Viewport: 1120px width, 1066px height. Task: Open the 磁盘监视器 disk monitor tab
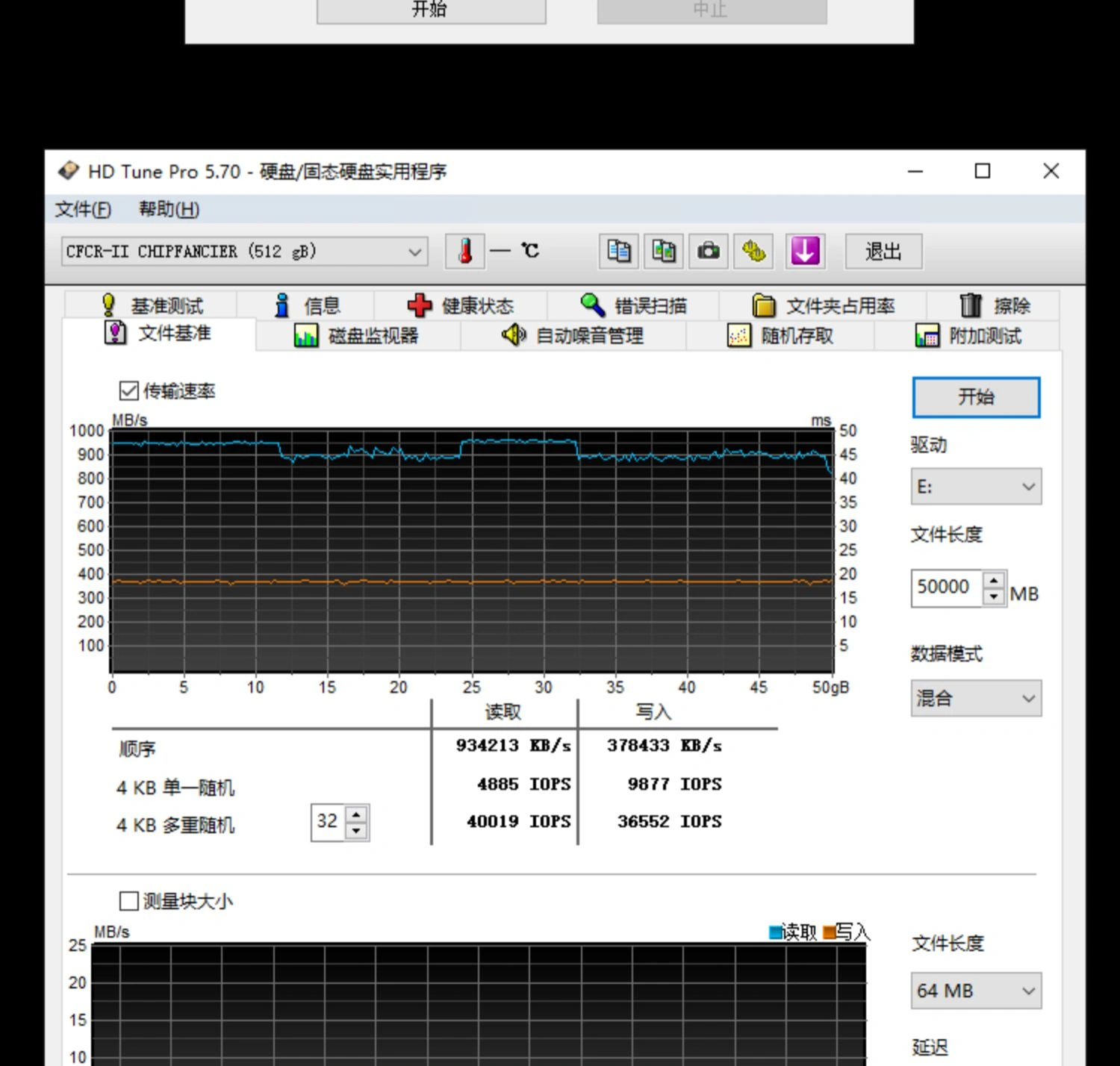click(x=357, y=336)
